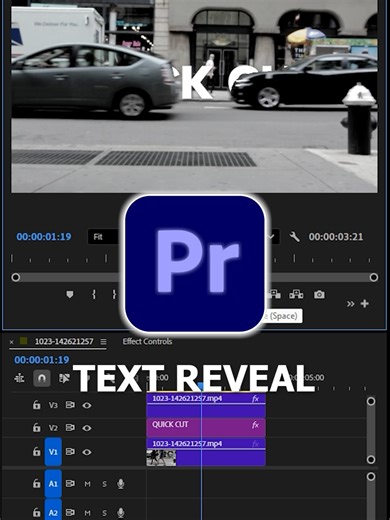
Task: Click the fx badge on V3 clip
Action: 255,399
